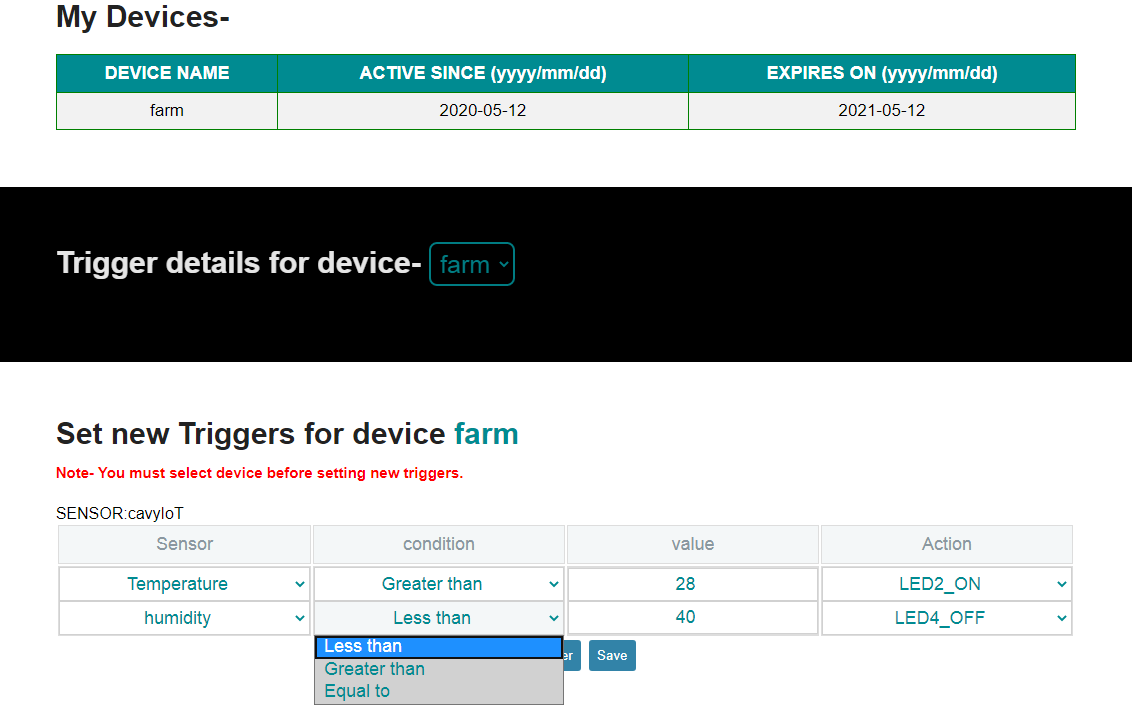This screenshot has height=726, width=1132.
Task: Click the value field containing 28
Action: [x=692, y=584]
